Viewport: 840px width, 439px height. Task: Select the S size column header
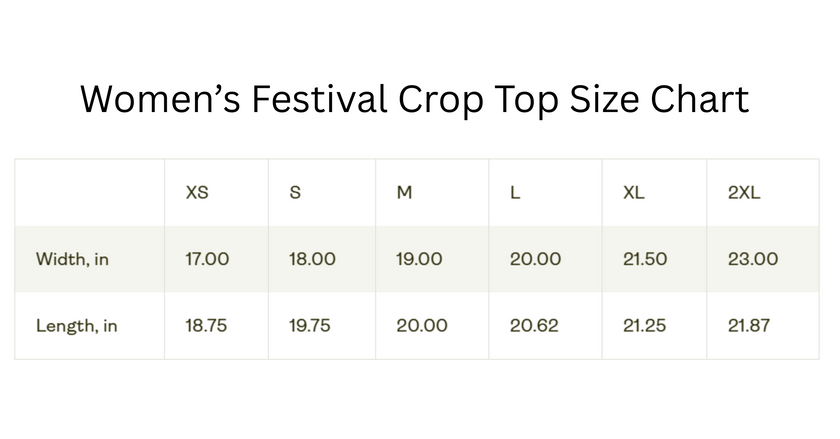click(295, 193)
